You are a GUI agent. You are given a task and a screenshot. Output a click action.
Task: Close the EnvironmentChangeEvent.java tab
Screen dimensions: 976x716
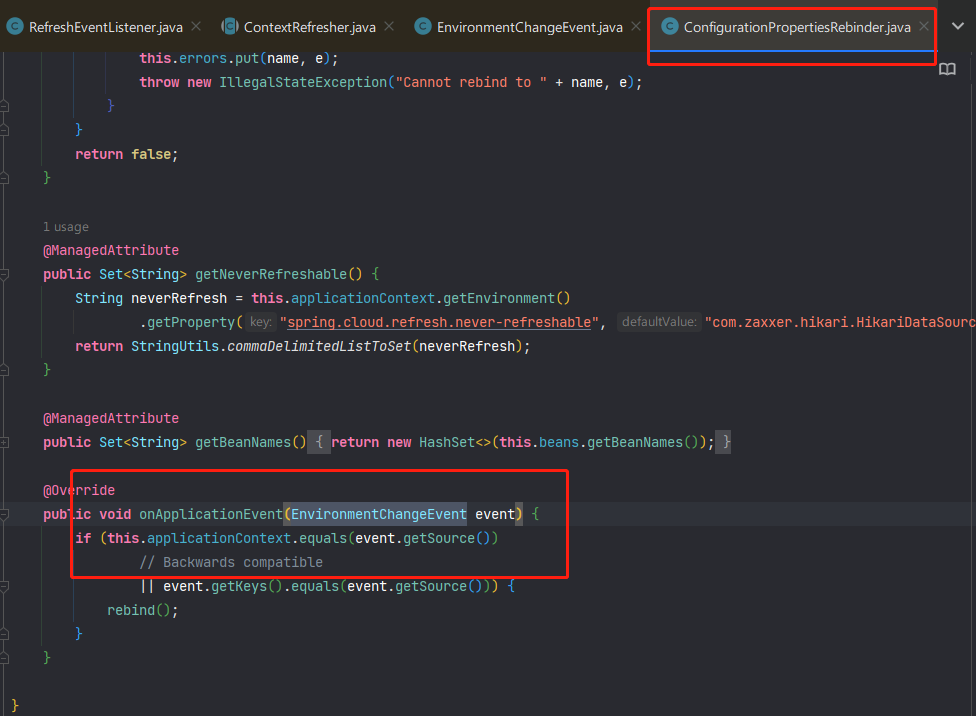636,27
